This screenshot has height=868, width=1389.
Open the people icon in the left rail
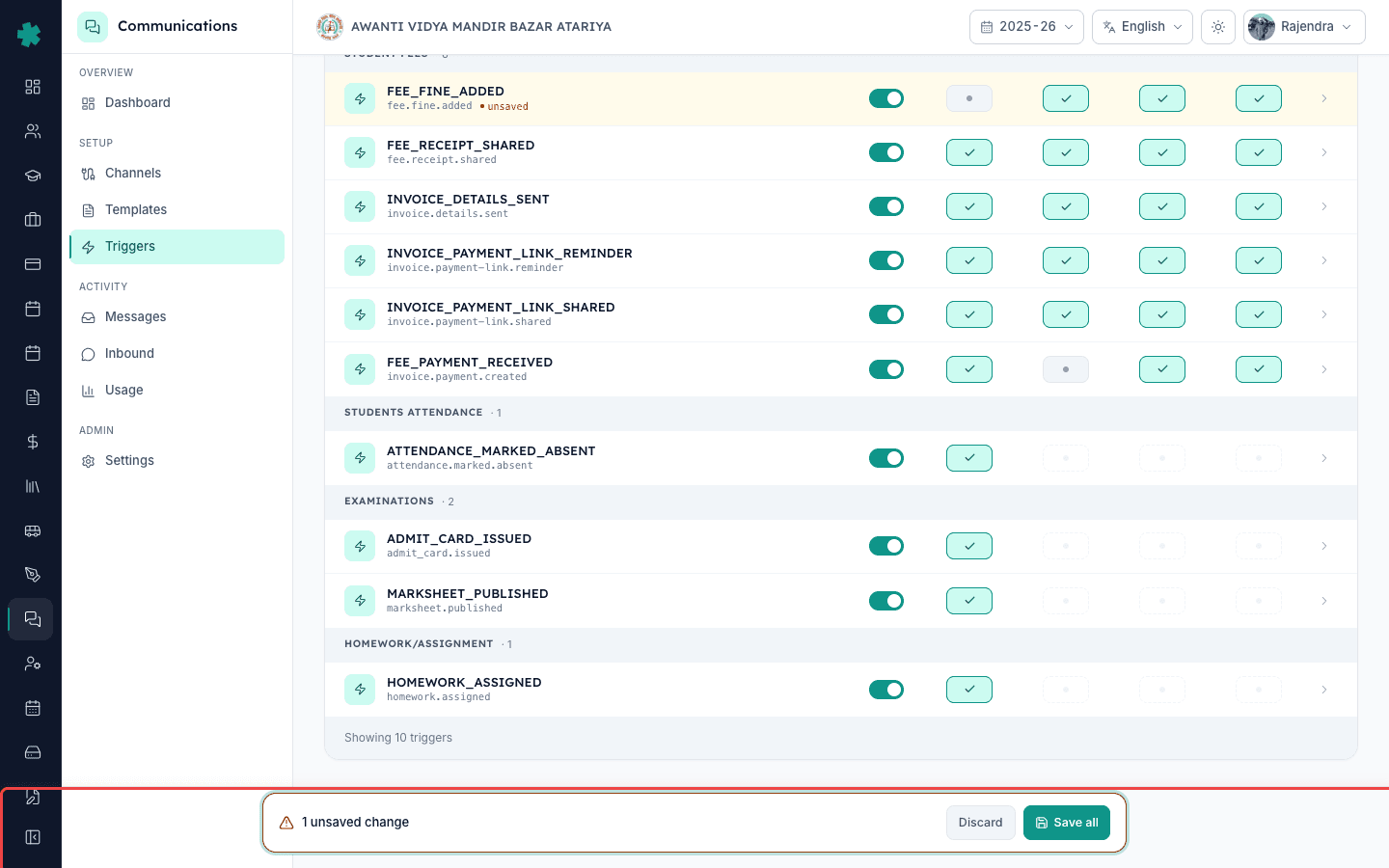33,131
